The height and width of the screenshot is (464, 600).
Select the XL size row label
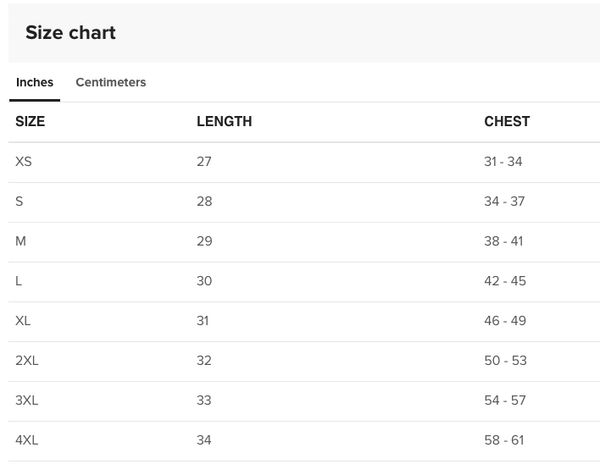tap(23, 321)
